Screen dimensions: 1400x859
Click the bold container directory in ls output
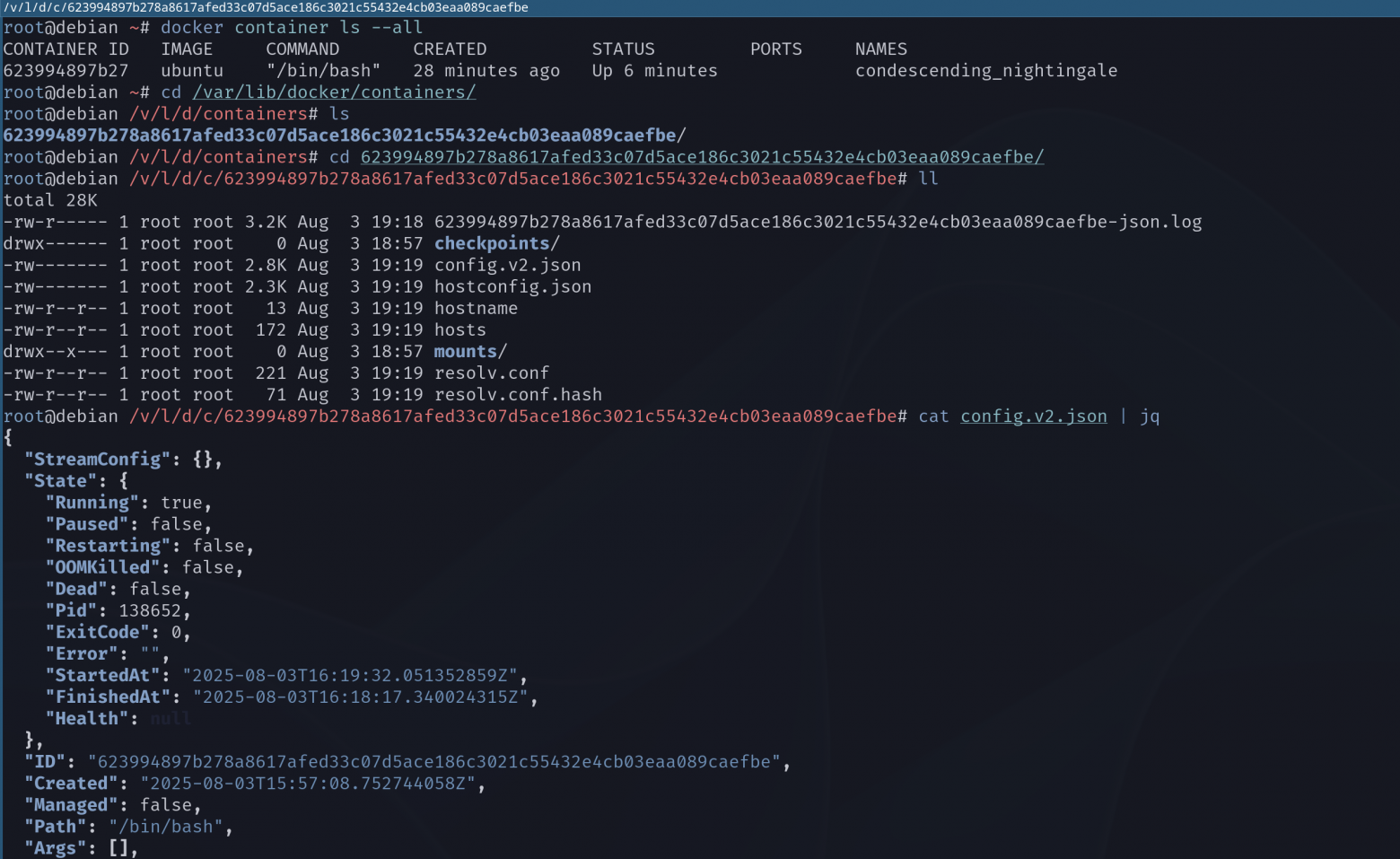(x=345, y=136)
